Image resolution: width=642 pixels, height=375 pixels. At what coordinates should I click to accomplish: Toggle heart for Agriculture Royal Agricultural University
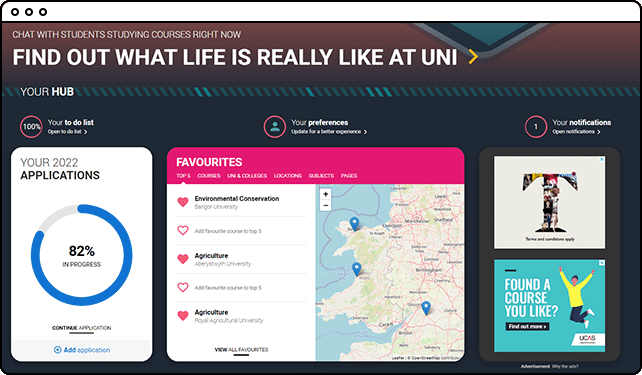coord(183,316)
